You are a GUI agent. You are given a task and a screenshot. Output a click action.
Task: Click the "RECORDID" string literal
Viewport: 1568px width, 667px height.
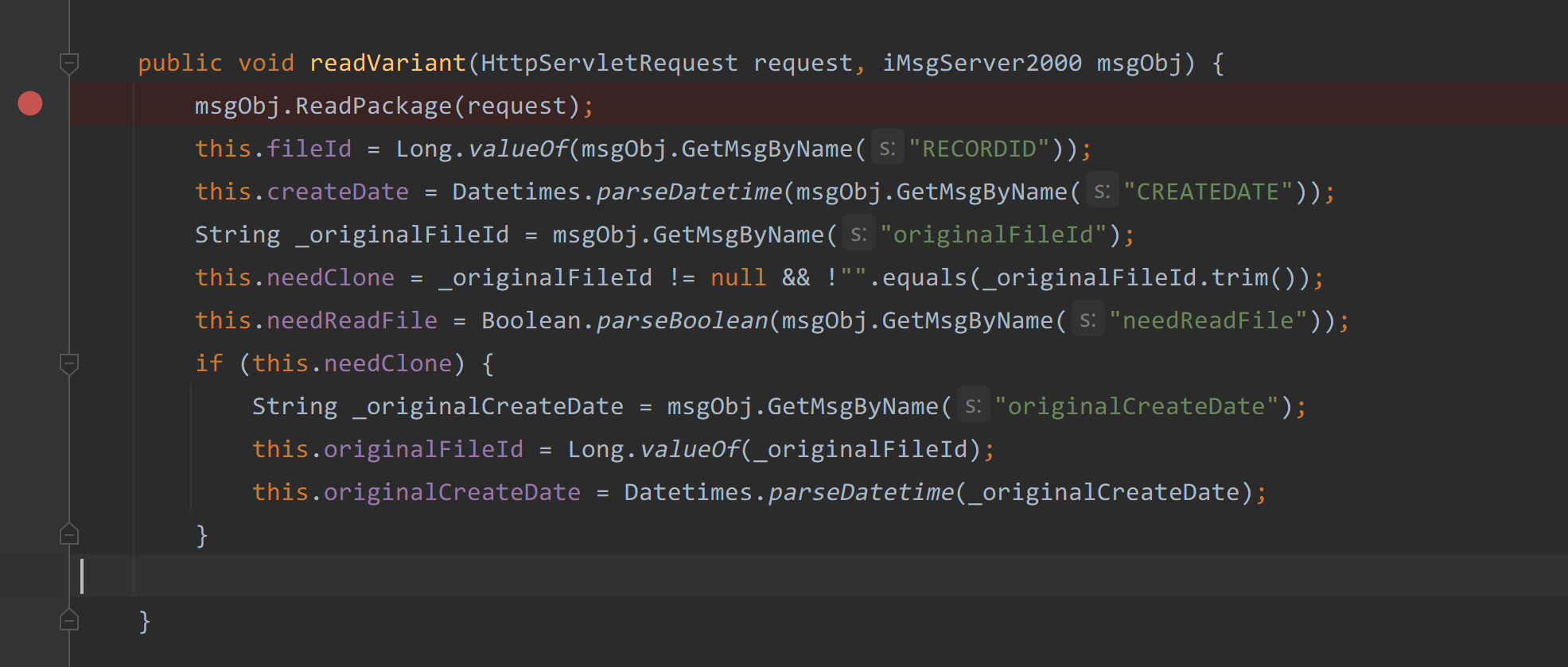tap(979, 149)
